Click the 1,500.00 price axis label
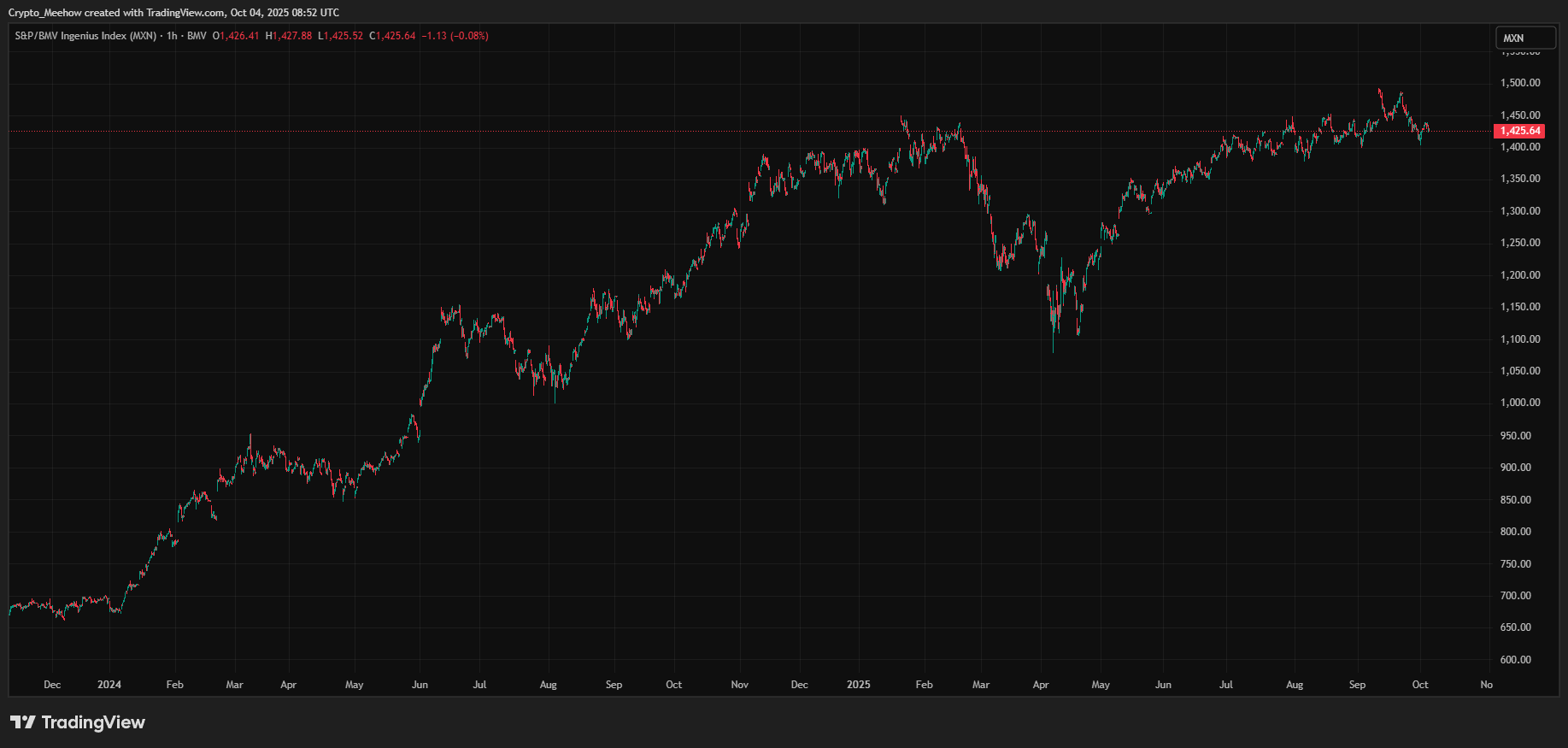The height and width of the screenshot is (748, 1568). (x=1520, y=83)
